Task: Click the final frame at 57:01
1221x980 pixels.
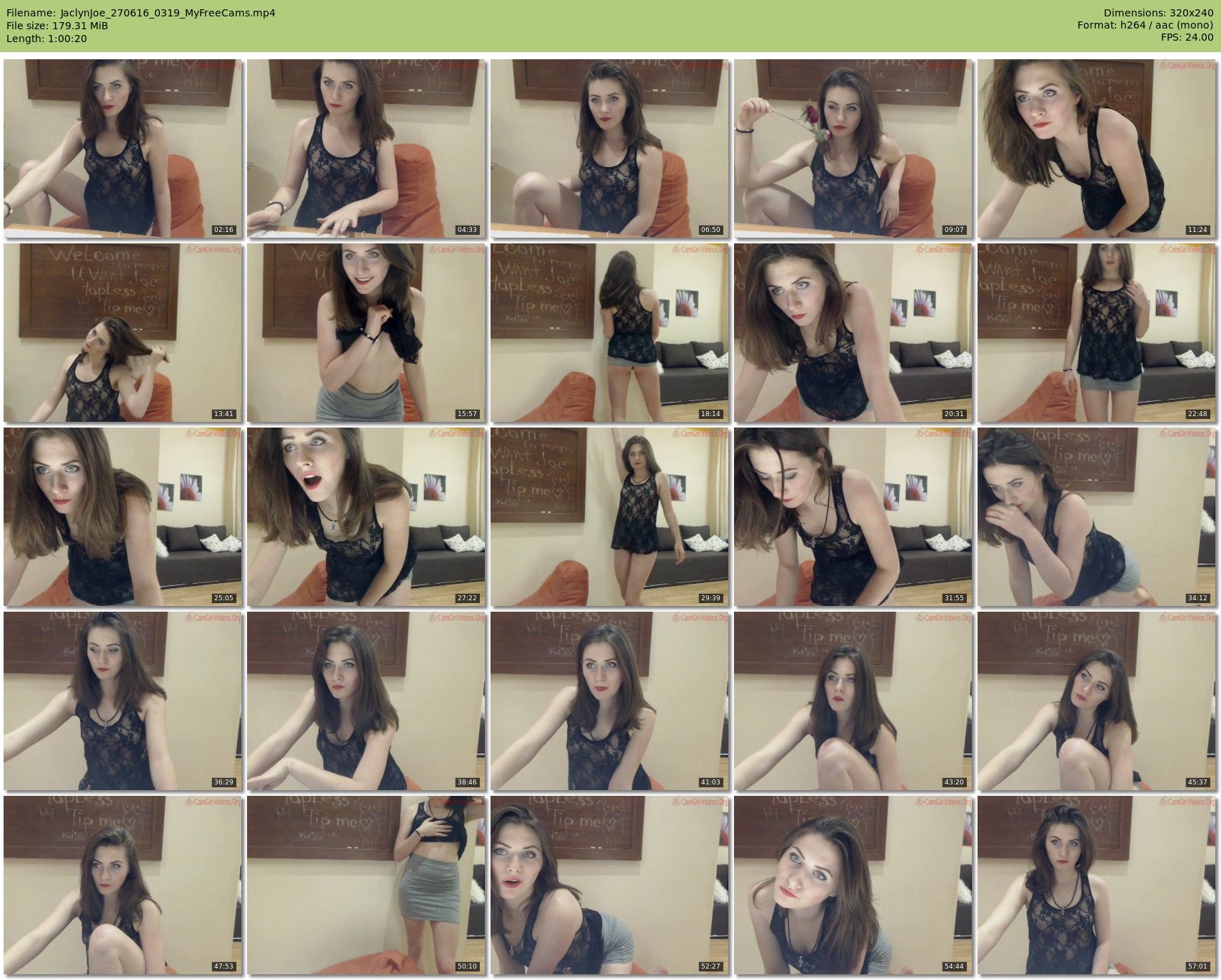Action: pos(1097,885)
